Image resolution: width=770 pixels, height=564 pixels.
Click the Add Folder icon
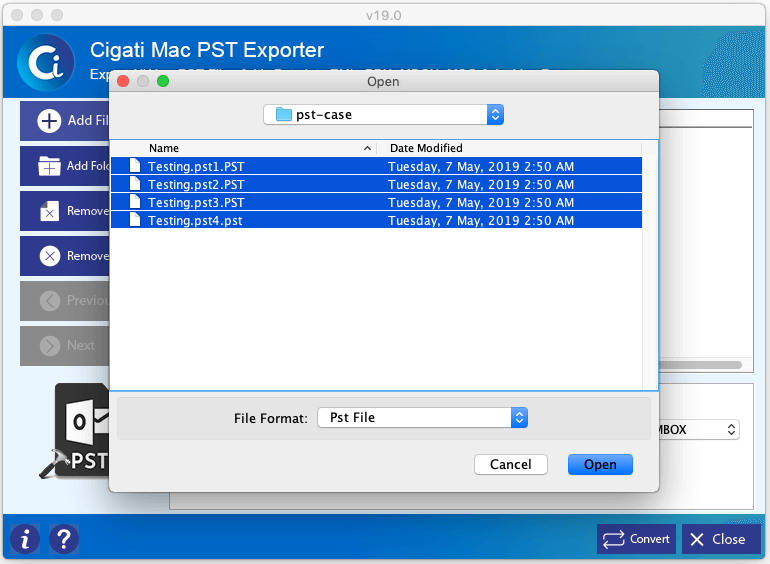(49, 166)
